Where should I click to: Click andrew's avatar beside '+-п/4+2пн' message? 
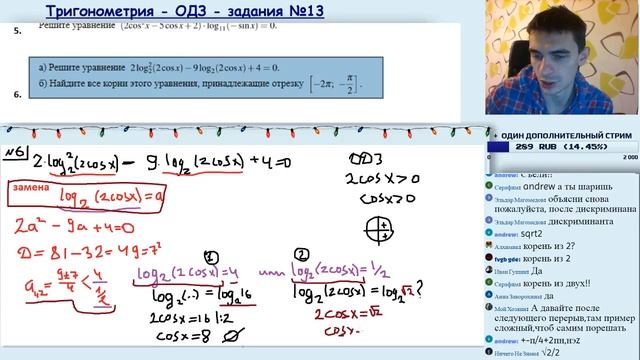(x=489, y=339)
